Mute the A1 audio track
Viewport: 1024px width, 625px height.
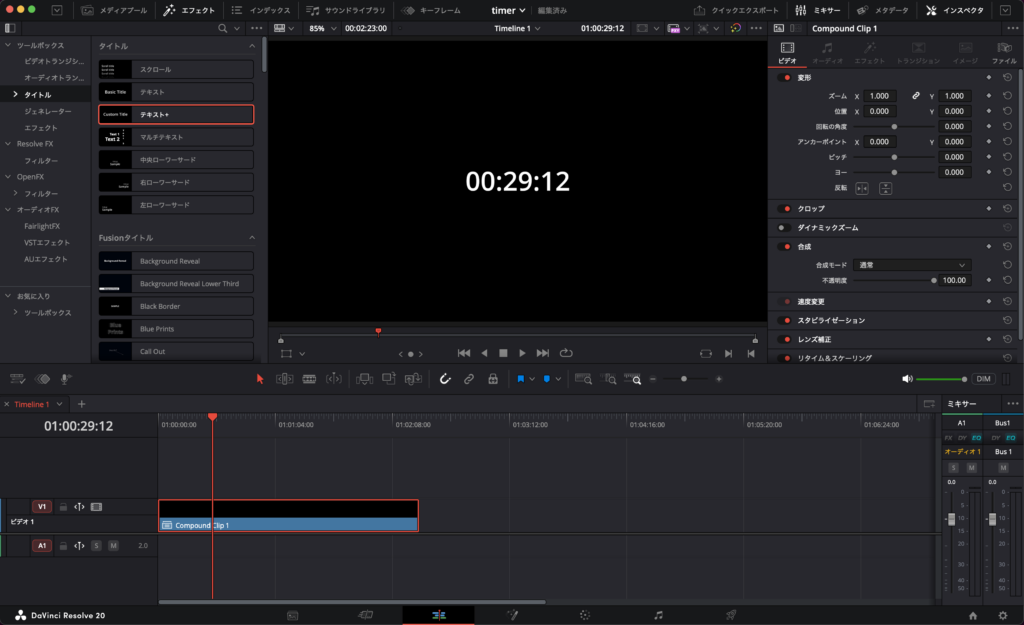coord(113,546)
